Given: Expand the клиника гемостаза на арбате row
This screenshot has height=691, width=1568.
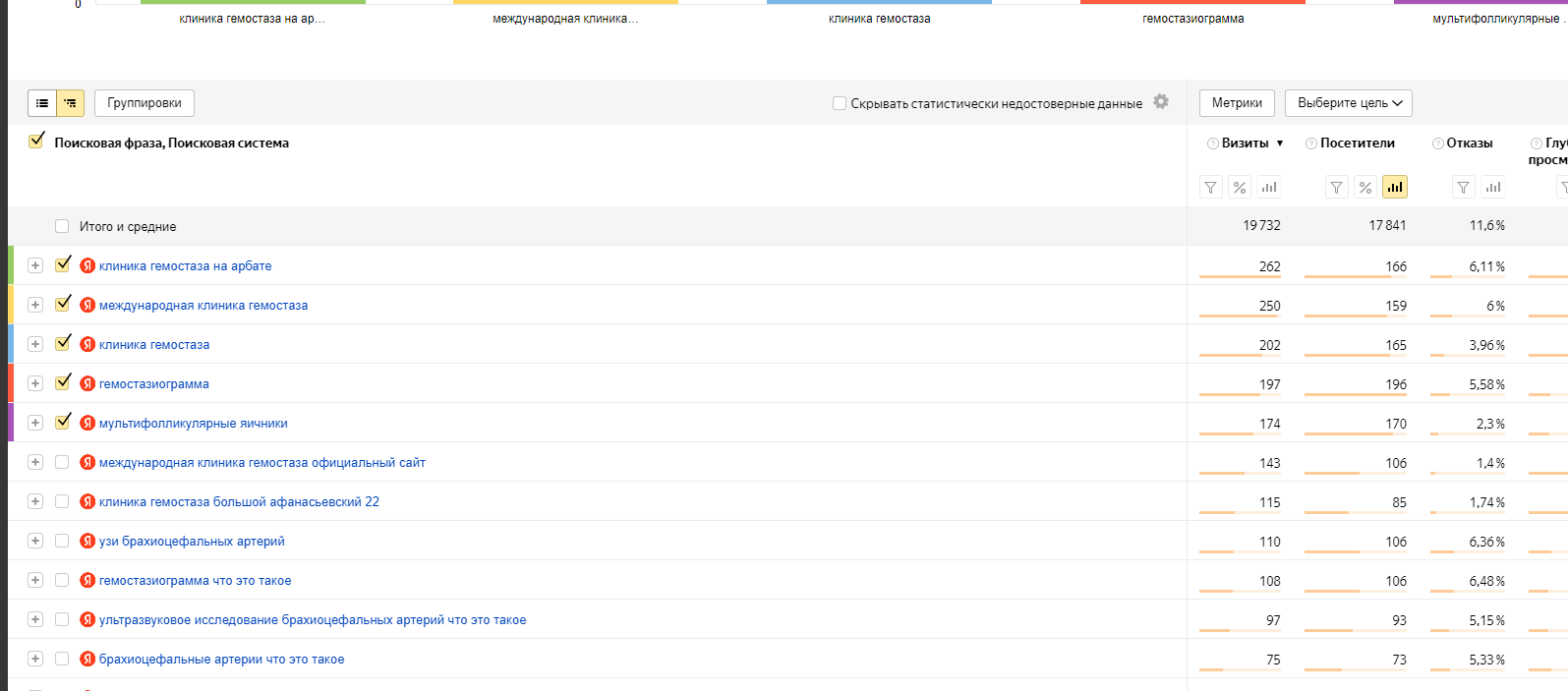Looking at the screenshot, I should click(35, 265).
